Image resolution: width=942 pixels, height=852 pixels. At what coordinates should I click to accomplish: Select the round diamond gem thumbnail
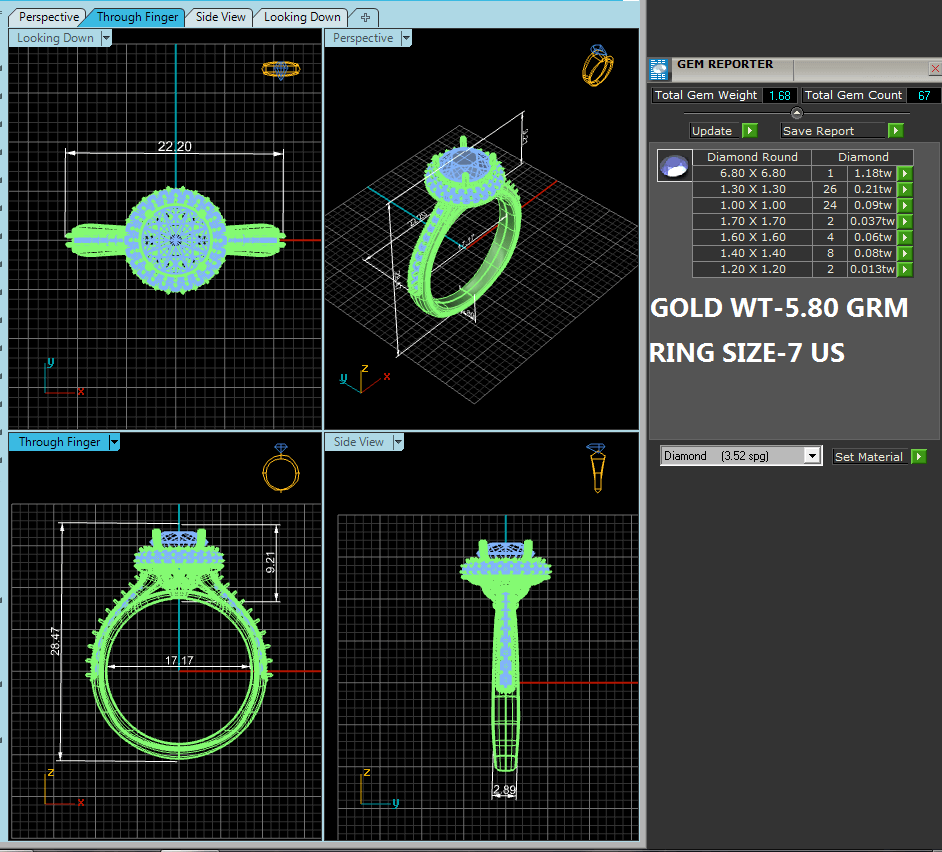tap(674, 165)
